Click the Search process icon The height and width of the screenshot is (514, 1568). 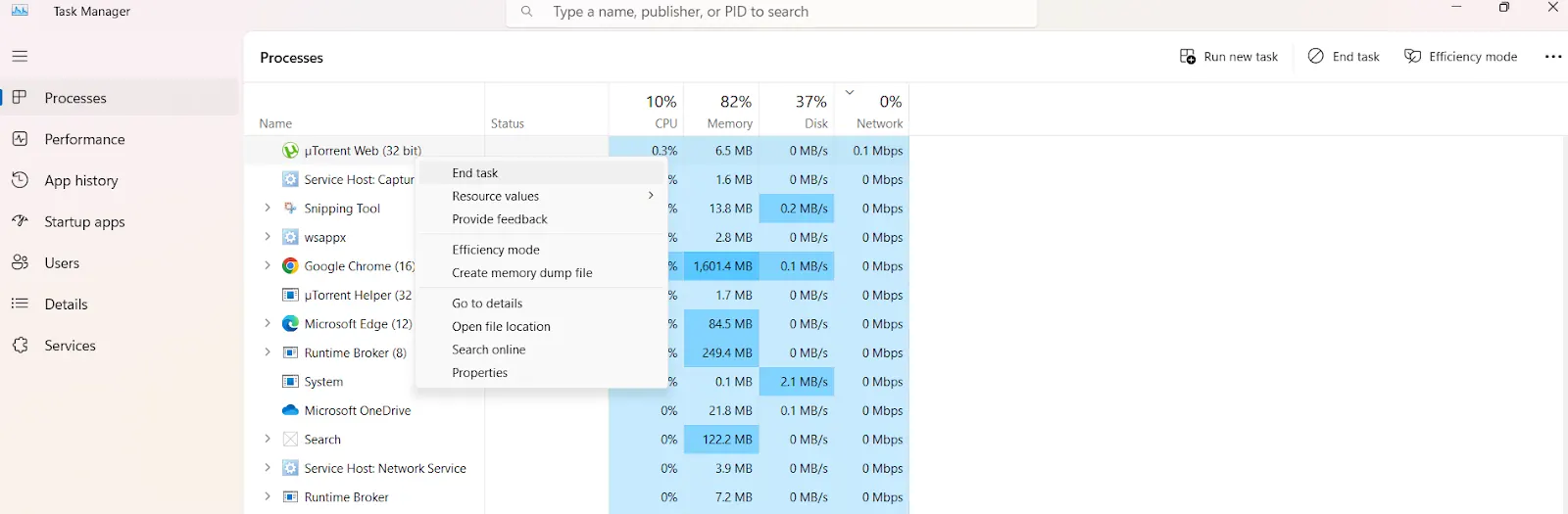coord(290,440)
